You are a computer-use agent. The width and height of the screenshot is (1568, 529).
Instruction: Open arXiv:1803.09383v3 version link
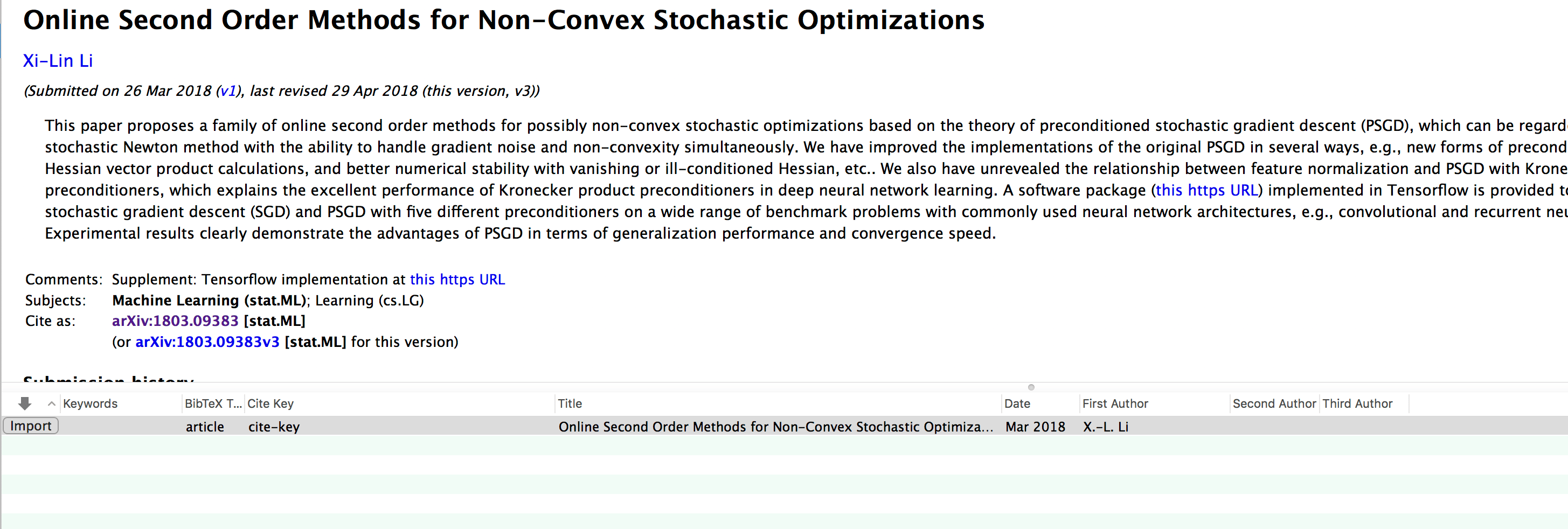pos(207,342)
